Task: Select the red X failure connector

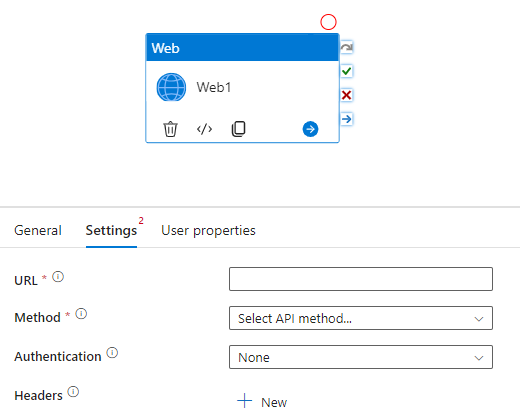Action: pyautogui.click(x=347, y=95)
